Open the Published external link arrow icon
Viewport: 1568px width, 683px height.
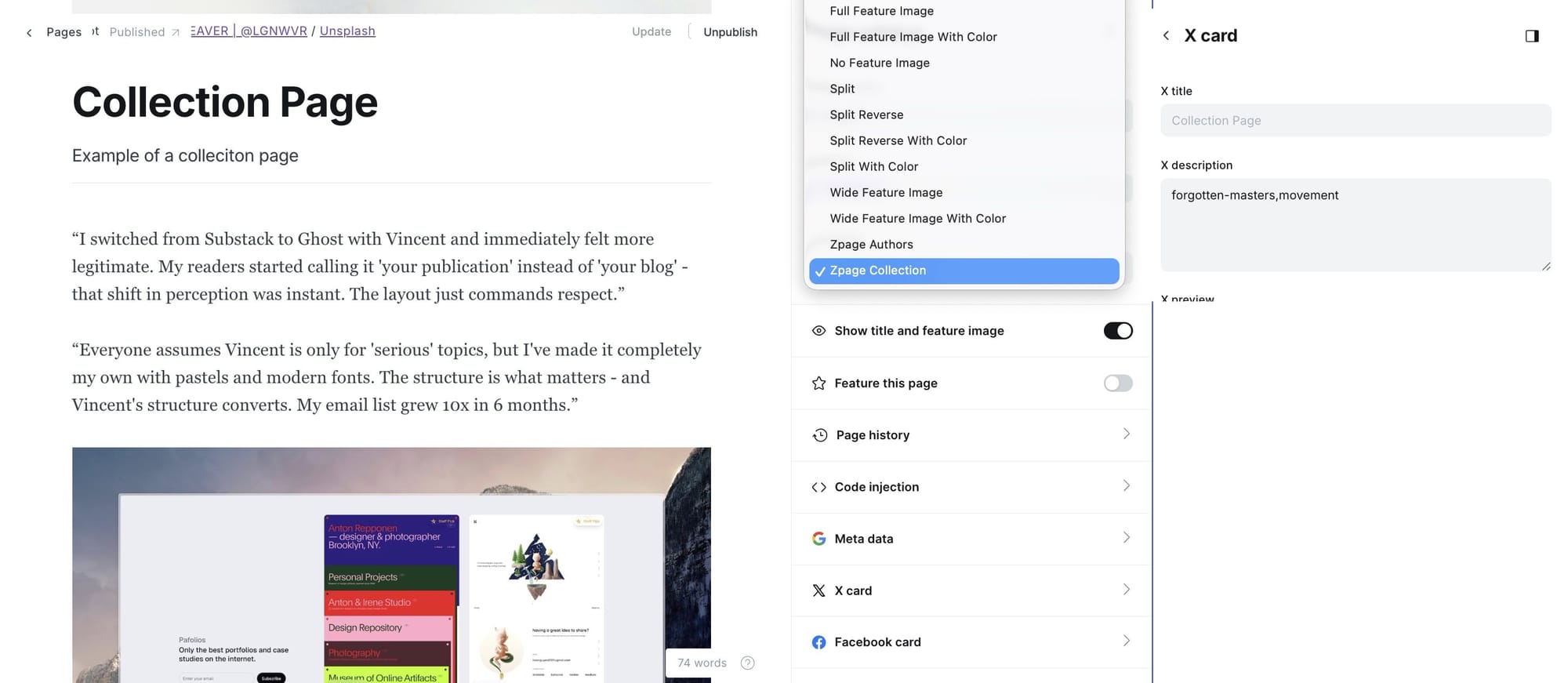[x=176, y=32]
